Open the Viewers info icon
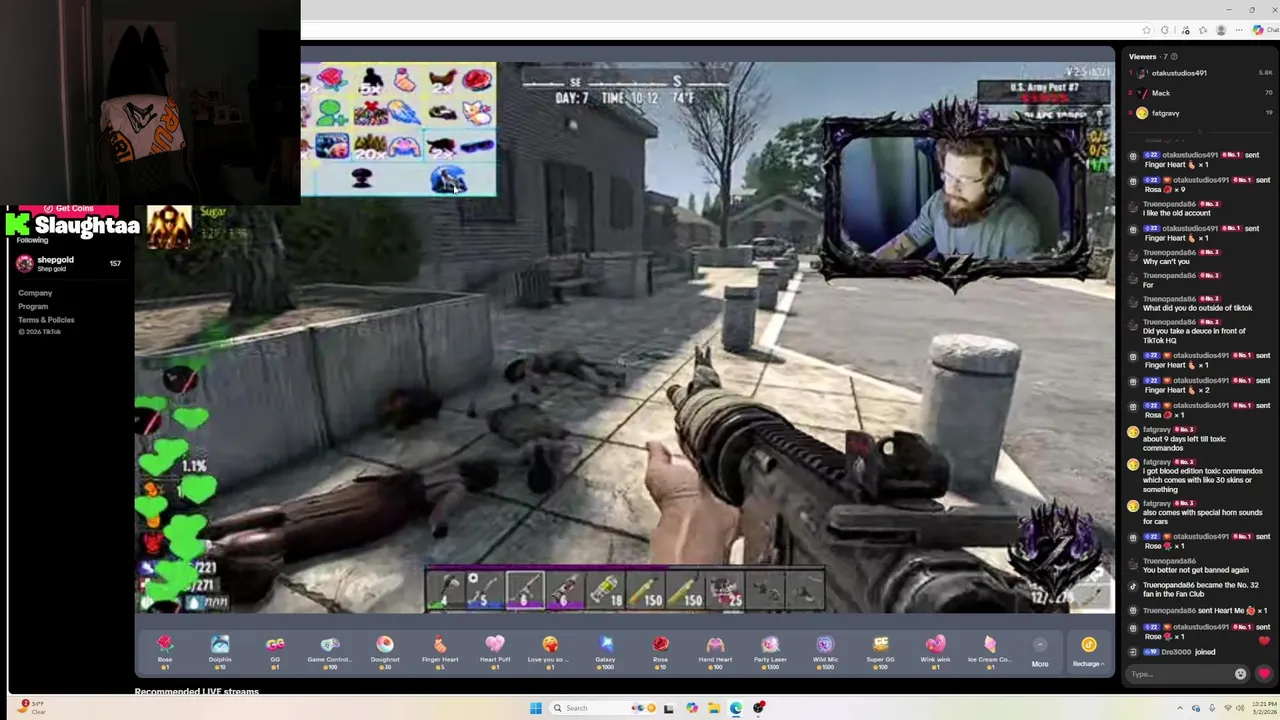The image size is (1280, 720). (1174, 57)
